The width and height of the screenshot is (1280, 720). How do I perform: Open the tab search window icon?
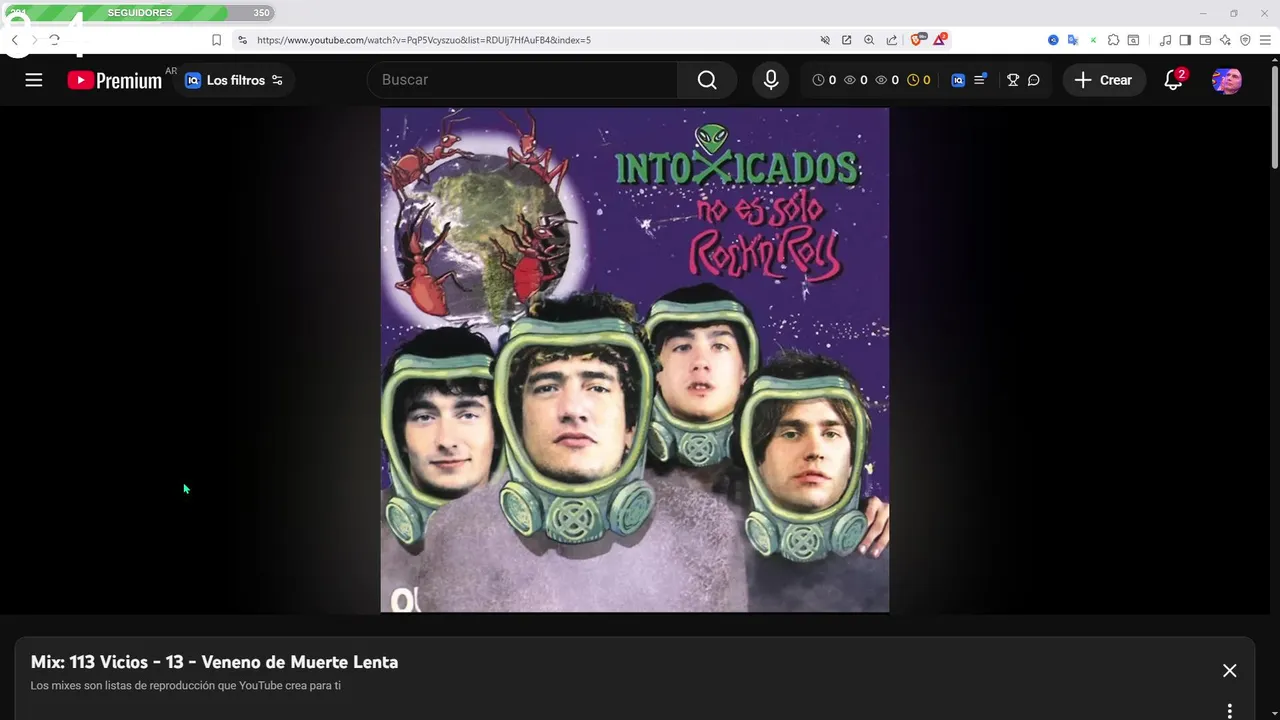tap(1133, 40)
